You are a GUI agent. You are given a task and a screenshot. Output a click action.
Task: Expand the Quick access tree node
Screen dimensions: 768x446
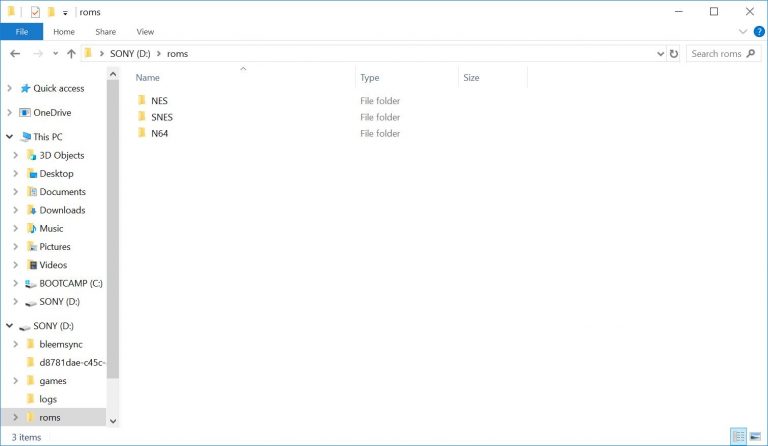10,88
